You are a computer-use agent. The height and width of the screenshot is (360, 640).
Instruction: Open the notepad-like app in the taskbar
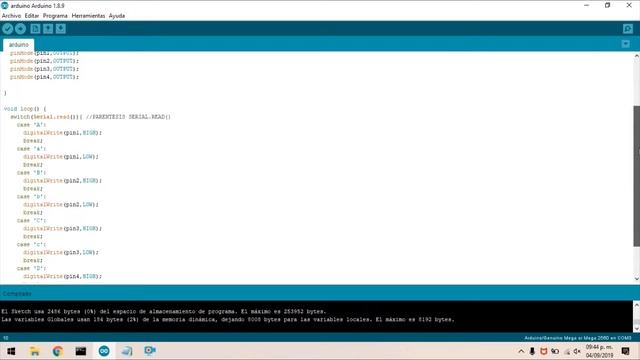tap(127, 351)
